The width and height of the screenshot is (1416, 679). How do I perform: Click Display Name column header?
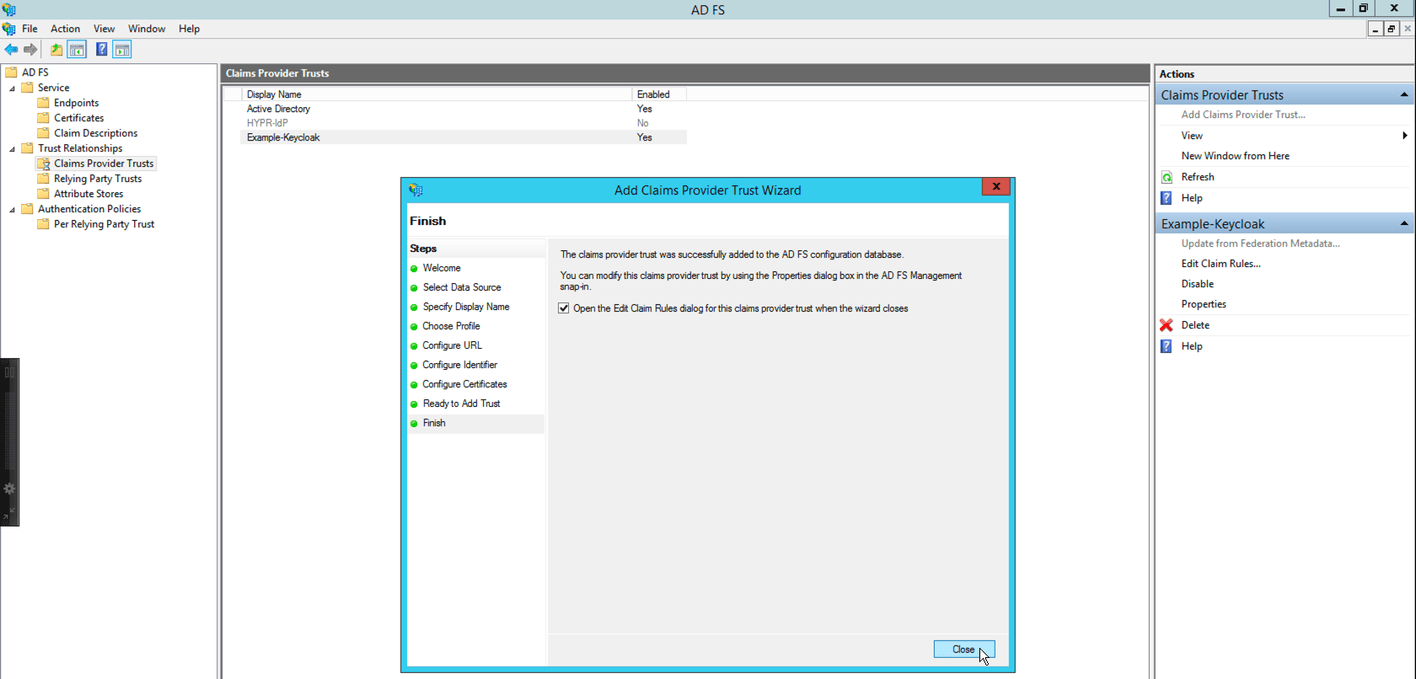coord(437,94)
